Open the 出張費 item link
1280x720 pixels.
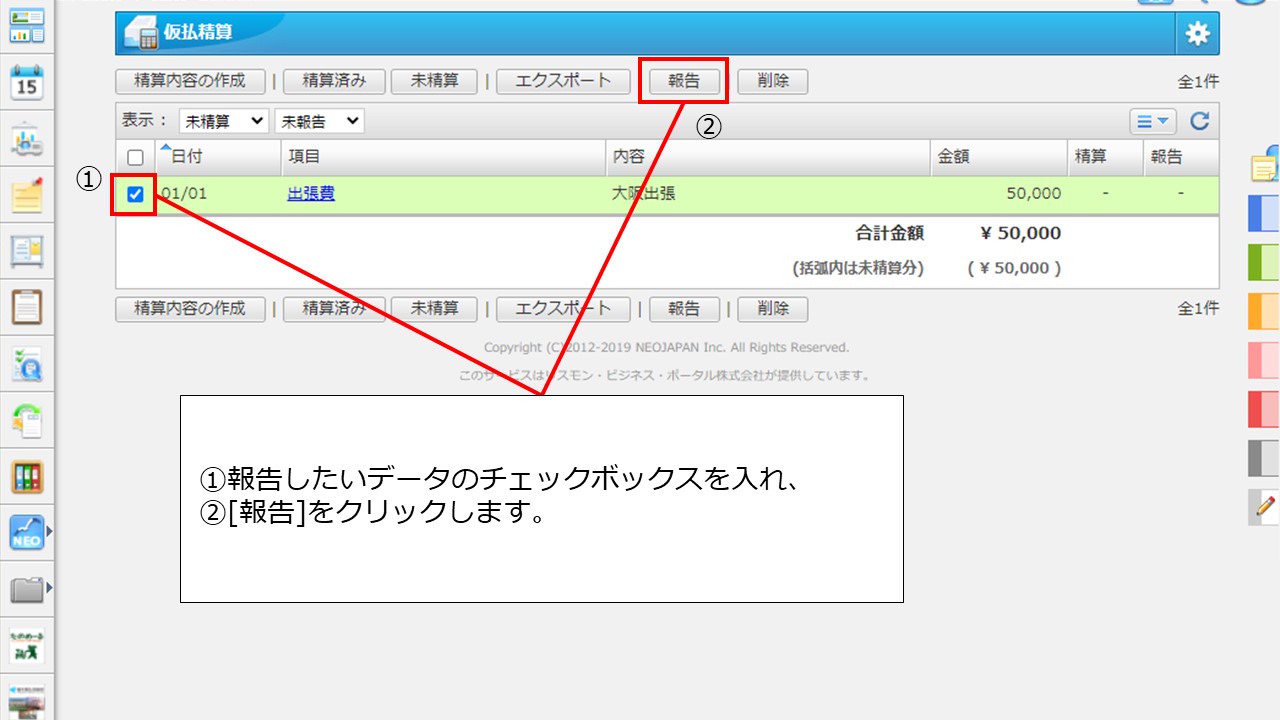(x=311, y=194)
